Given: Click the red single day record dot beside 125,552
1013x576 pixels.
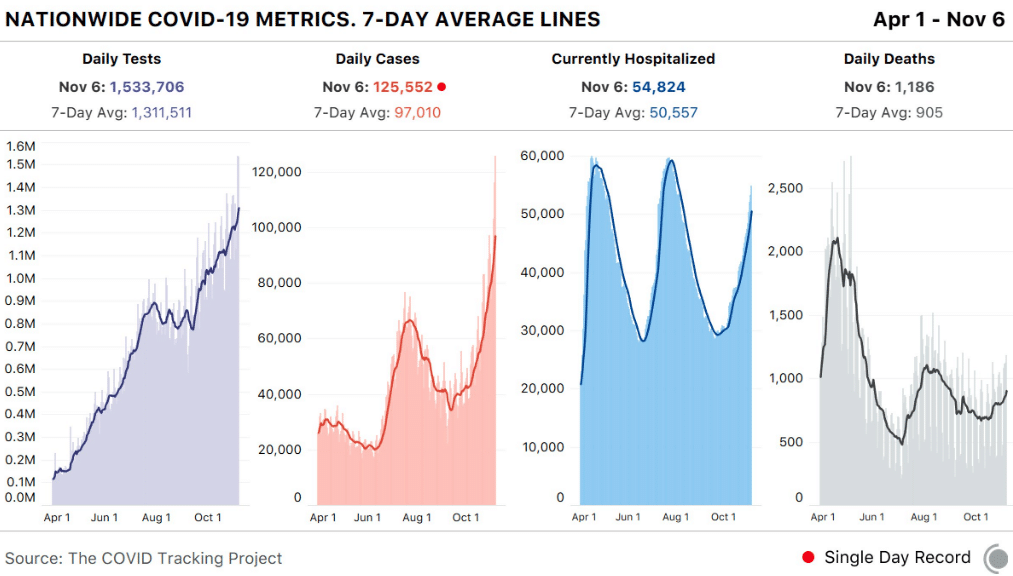Looking at the screenshot, I should pyautogui.click(x=442, y=87).
